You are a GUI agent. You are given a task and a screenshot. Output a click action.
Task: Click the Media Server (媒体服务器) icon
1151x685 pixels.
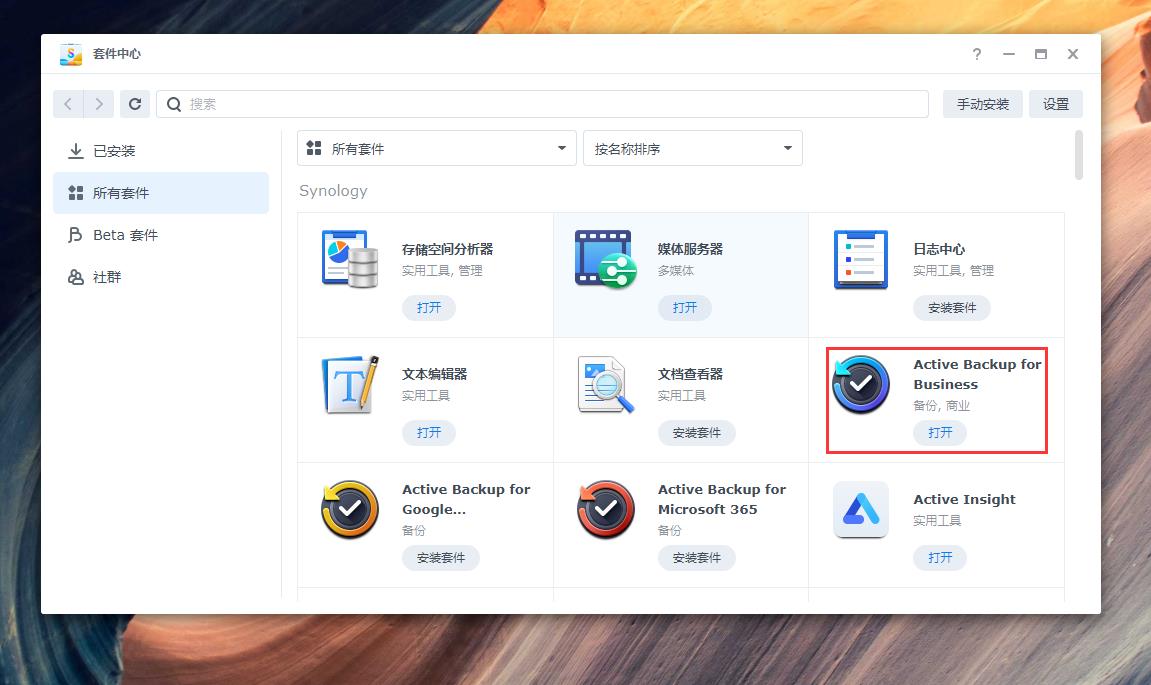click(605, 259)
